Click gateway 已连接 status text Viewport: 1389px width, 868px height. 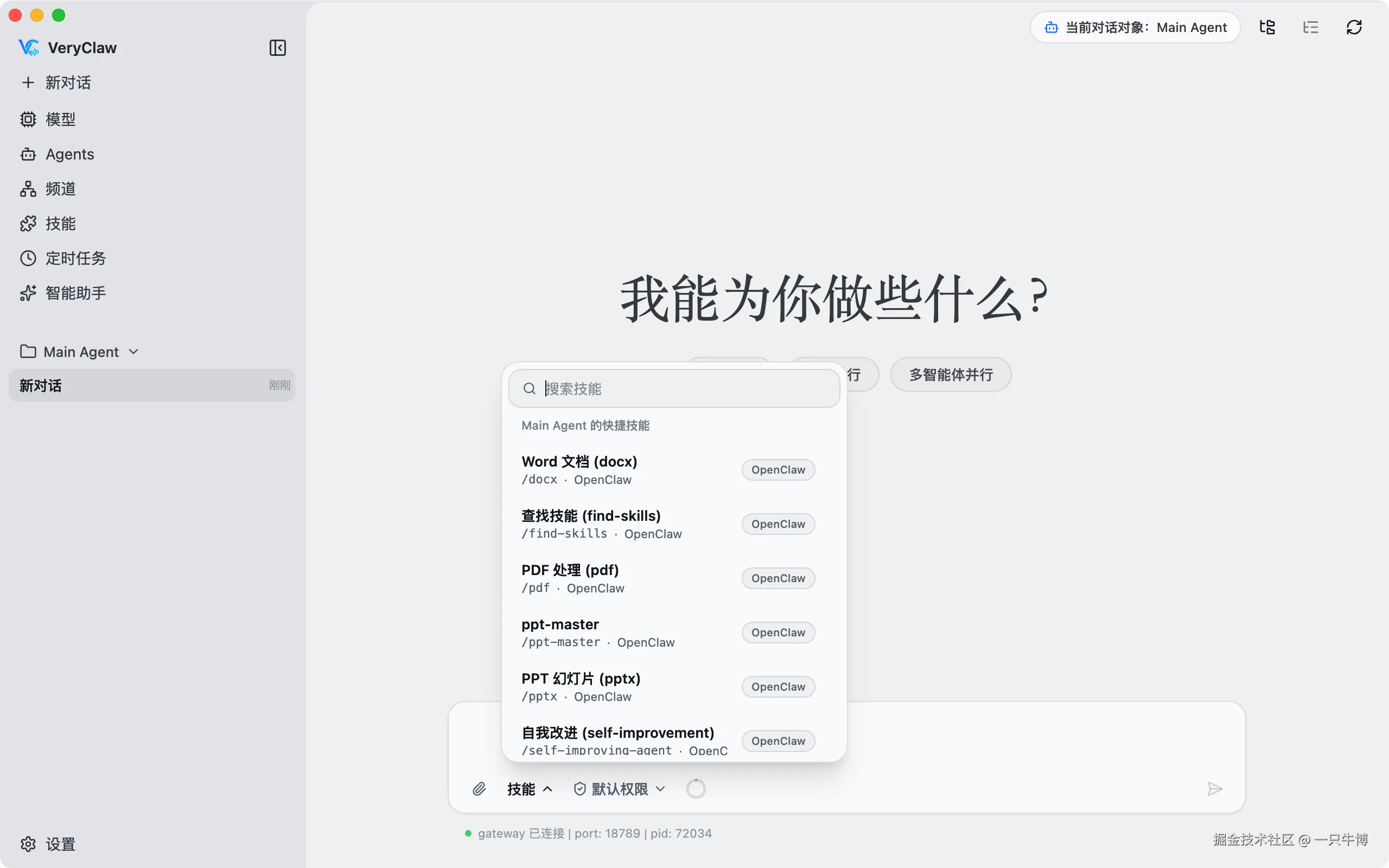[595, 833]
